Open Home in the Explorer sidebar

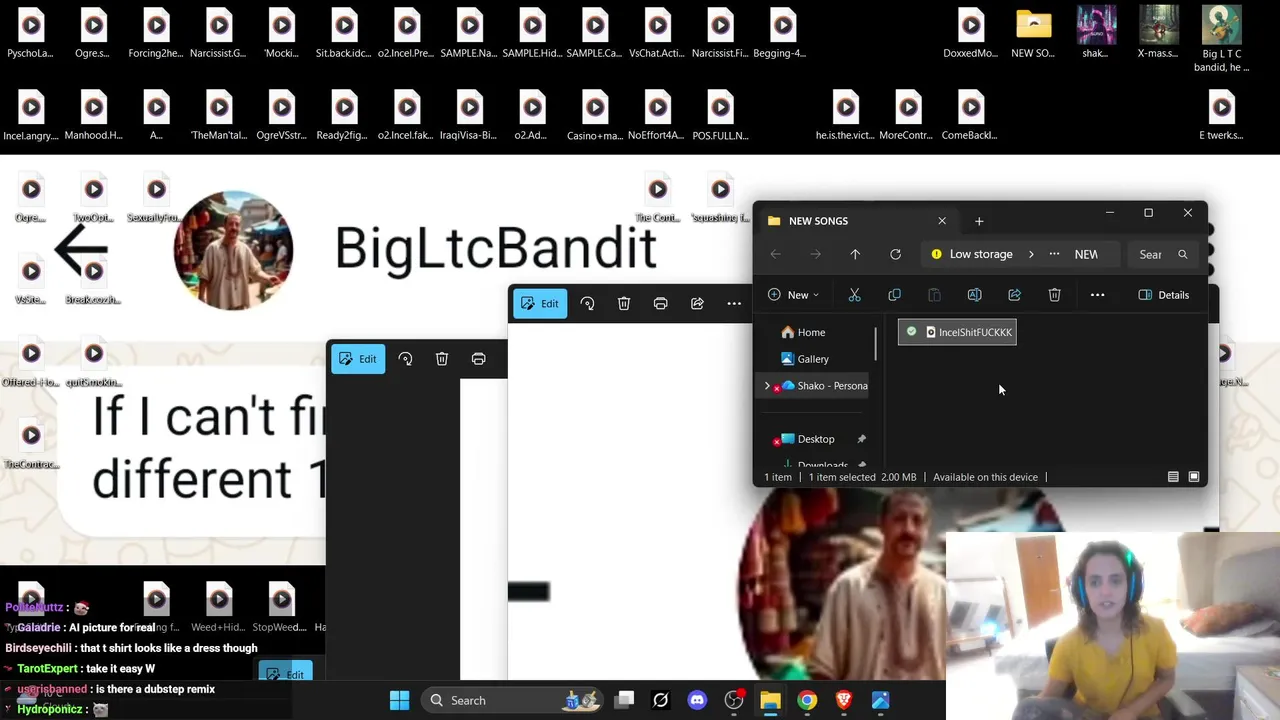(x=803, y=332)
